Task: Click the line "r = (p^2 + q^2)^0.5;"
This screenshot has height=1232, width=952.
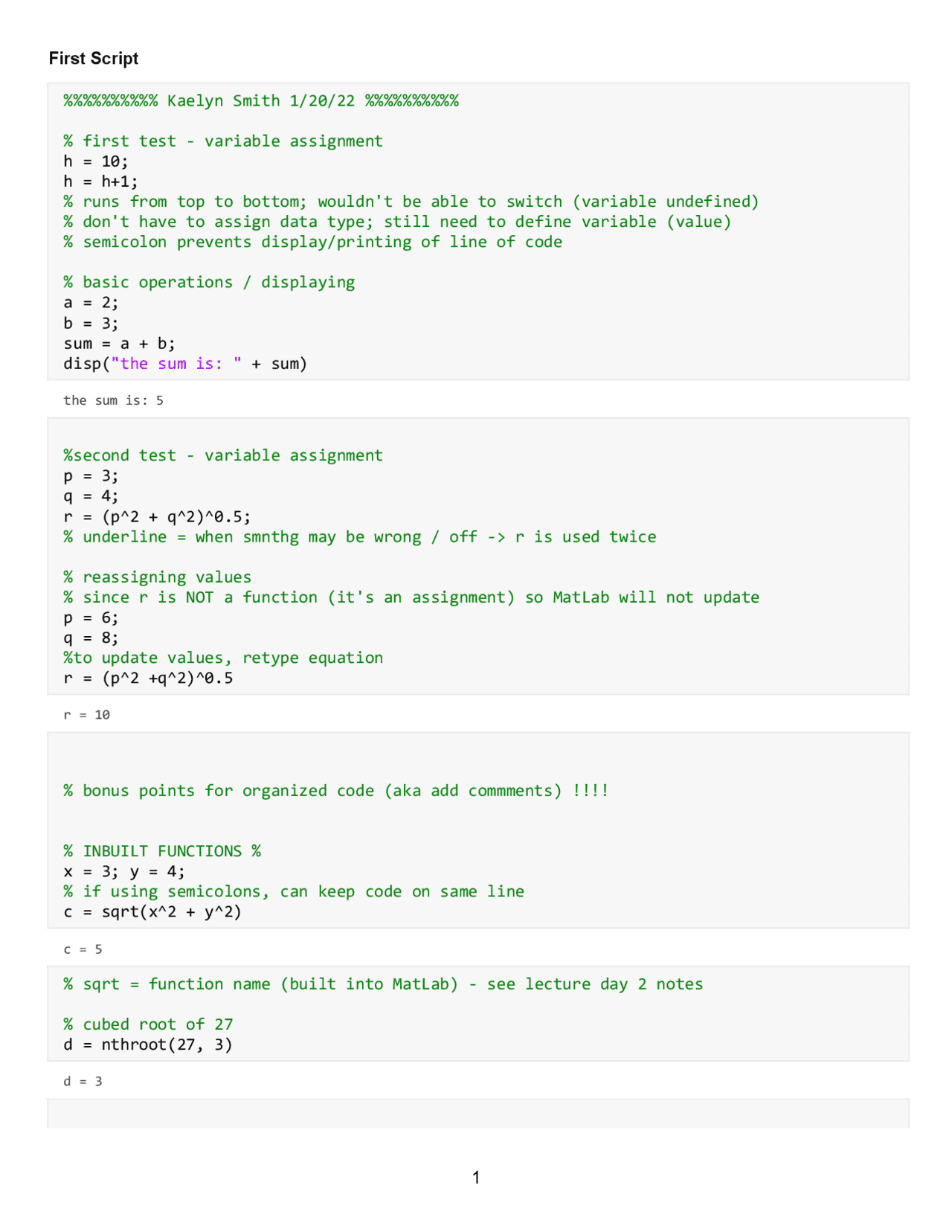Action: (x=157, y=517)
